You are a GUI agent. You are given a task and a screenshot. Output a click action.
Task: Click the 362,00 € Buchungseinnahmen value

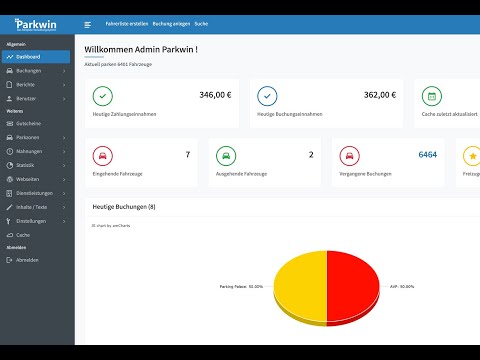pos(380,95)
